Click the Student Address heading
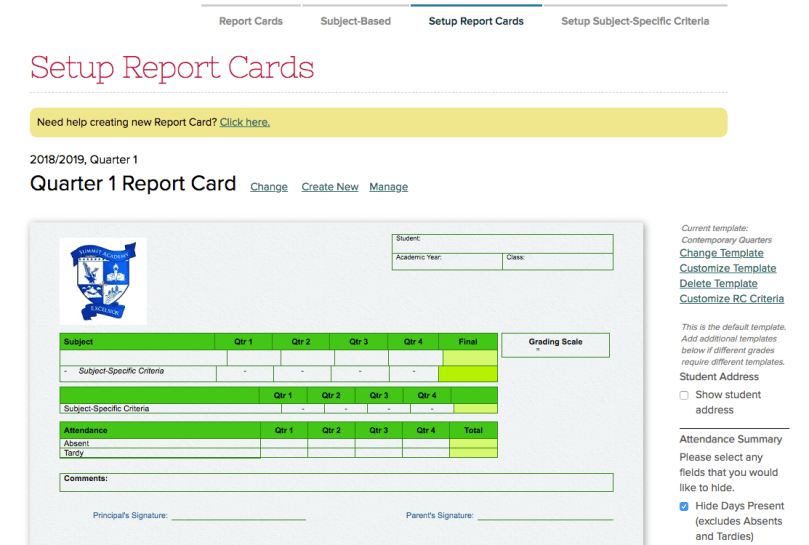809x545 pixels. [x=719, y=377]
